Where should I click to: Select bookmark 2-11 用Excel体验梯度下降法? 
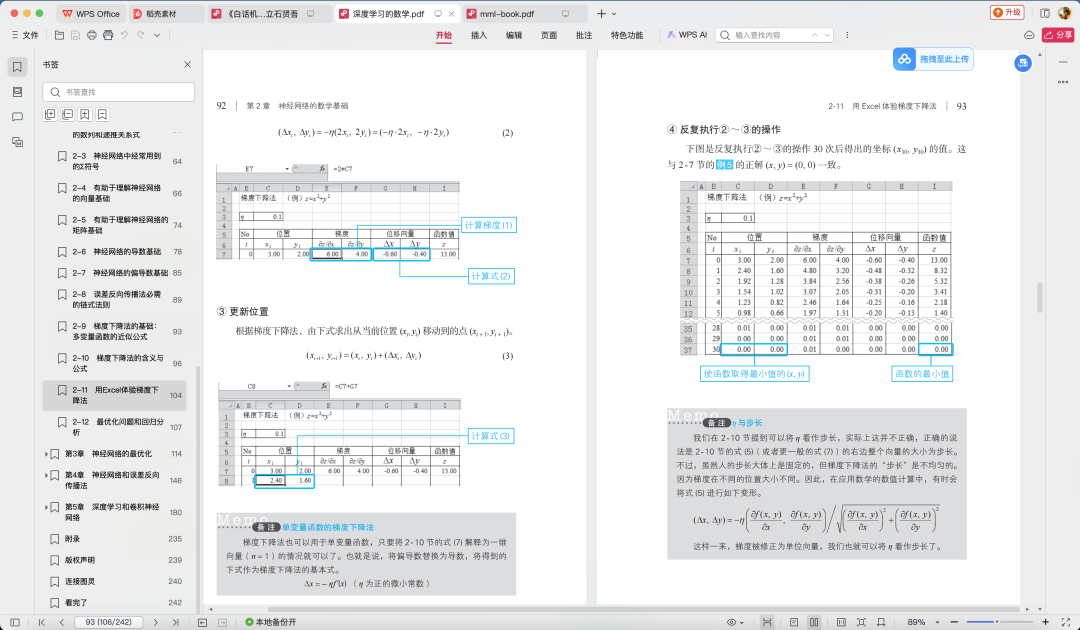(x=114, y=395)
